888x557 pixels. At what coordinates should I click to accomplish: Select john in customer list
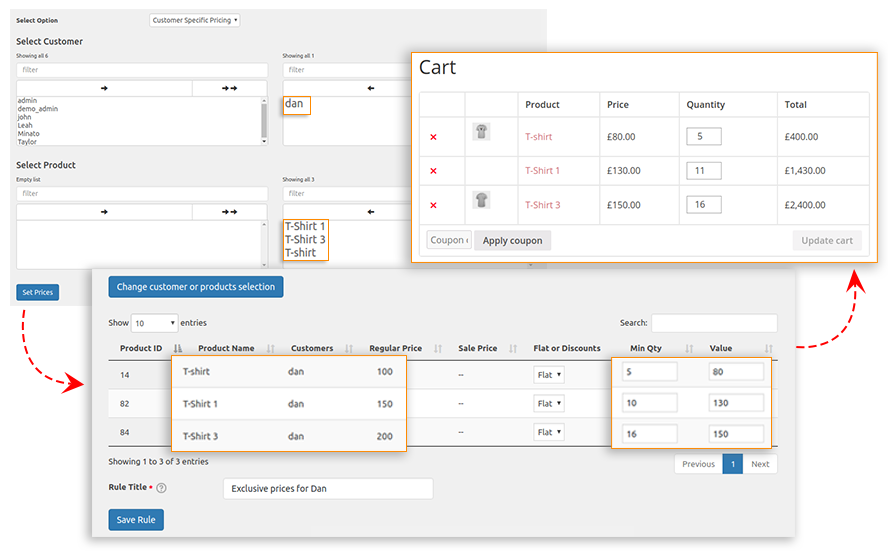(24, 117)
